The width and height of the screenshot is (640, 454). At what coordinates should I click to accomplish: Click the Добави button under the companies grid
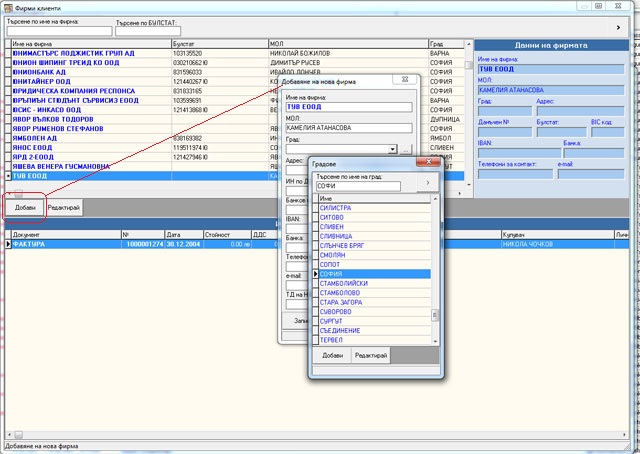[x=25, y=207]
